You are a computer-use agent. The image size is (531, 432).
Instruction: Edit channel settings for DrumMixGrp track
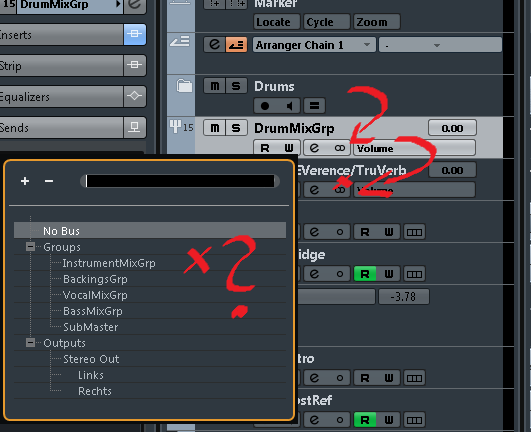[x=314, y=148]
